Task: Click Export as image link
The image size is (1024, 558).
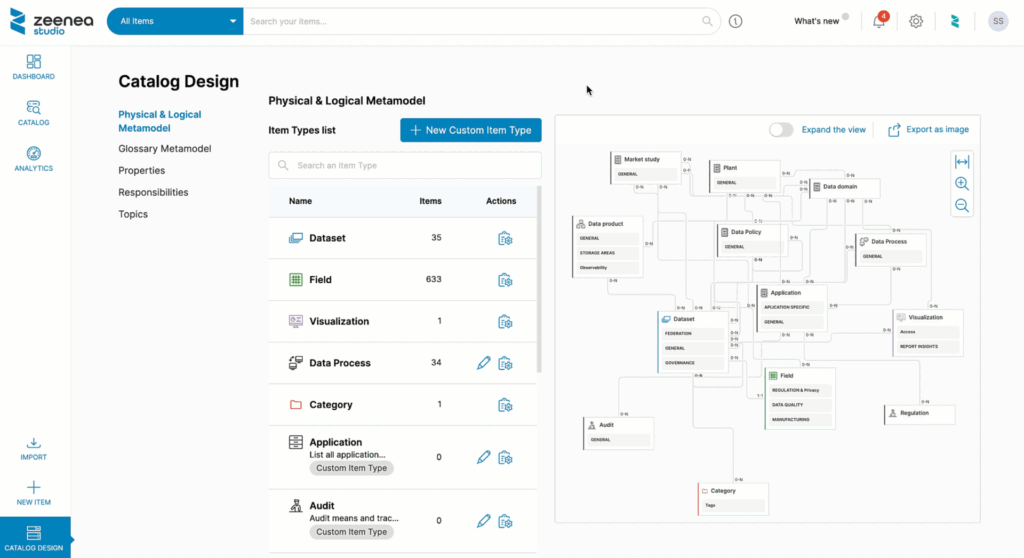Action: 929,130
